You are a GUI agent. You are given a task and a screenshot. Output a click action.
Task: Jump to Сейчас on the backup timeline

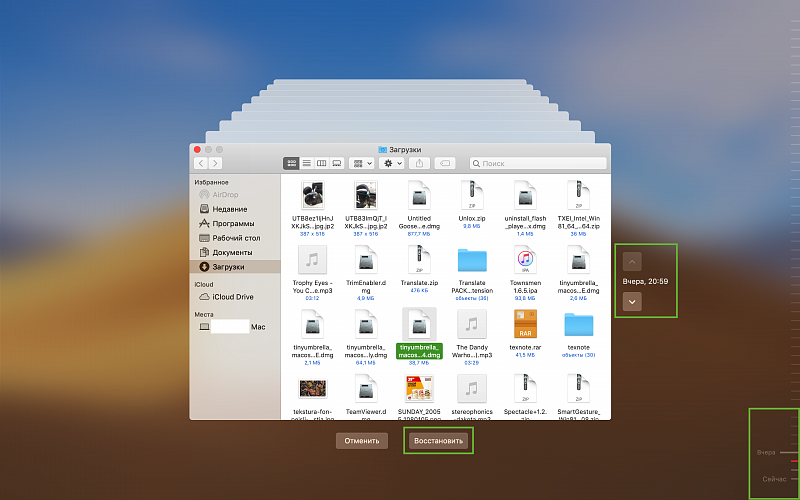coord(774,479)
